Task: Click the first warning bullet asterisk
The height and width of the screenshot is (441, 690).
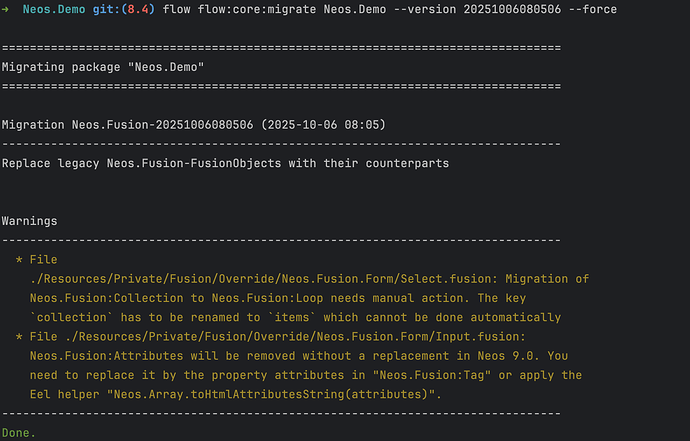Action: [20, 259]
